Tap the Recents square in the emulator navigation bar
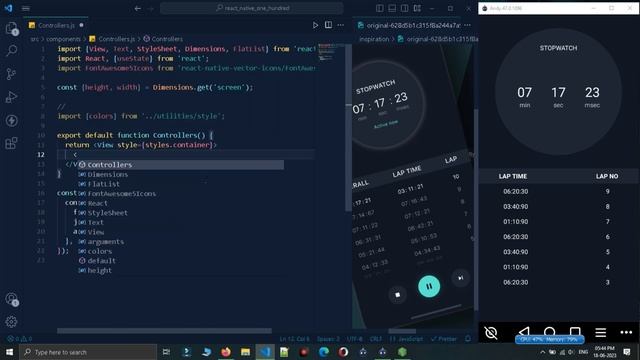The height and width of the screenshot is (360, 640). [x=575, y=331]
